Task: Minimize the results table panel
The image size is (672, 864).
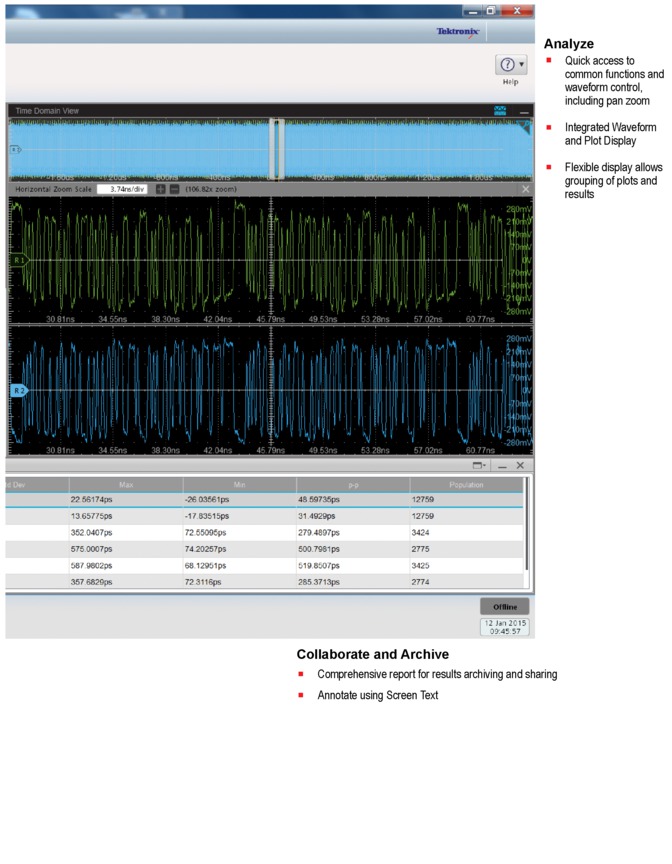Action: coord(502,466)
